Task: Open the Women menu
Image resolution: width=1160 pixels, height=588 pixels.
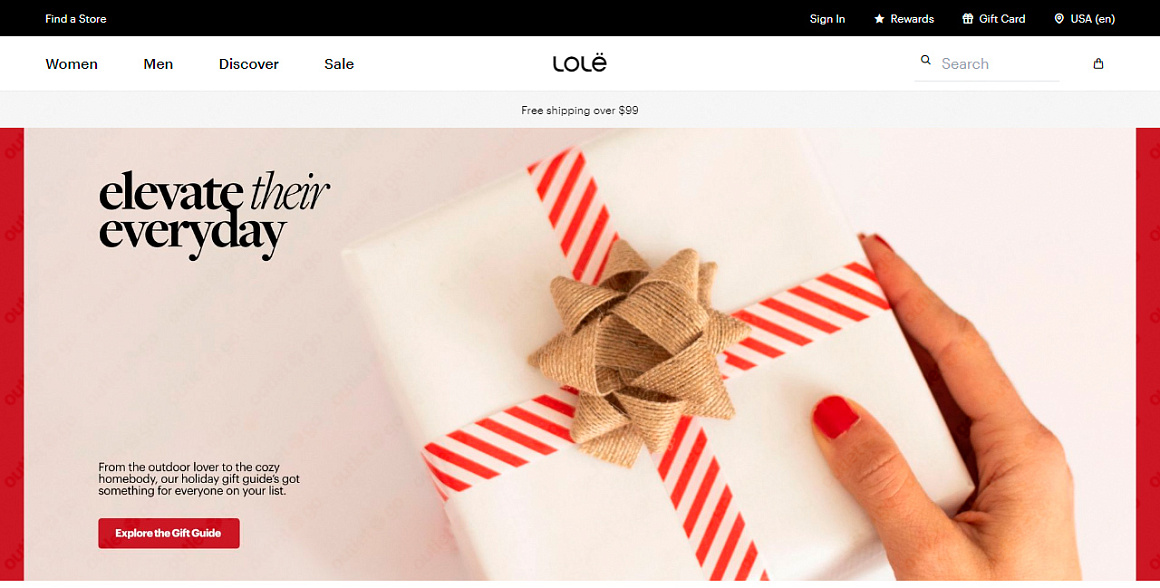Action: point(72,64)
